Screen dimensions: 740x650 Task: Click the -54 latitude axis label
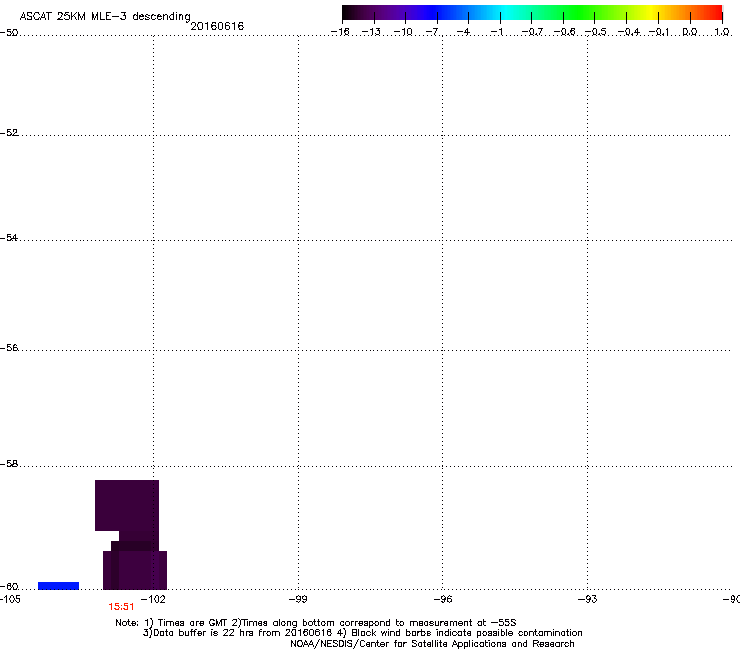pyautogui.click(x=9, y=237)
